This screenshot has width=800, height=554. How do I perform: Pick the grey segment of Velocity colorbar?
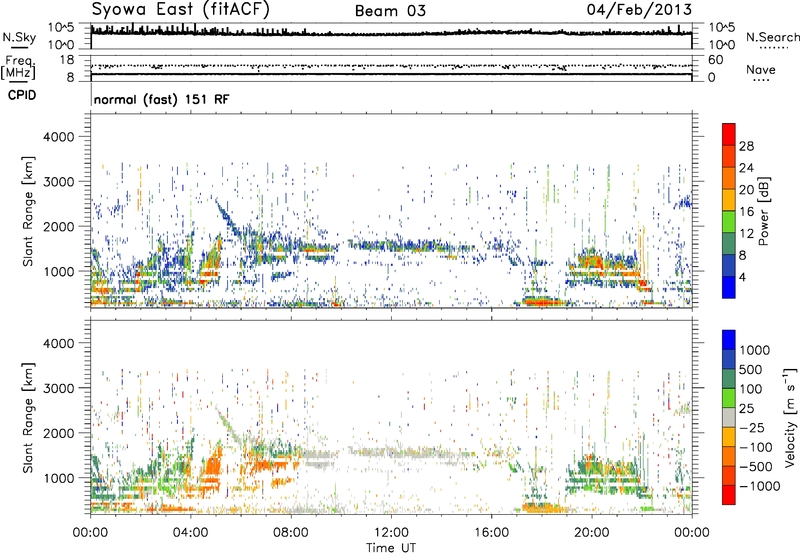pyautogui.click(x=729, y=417)
